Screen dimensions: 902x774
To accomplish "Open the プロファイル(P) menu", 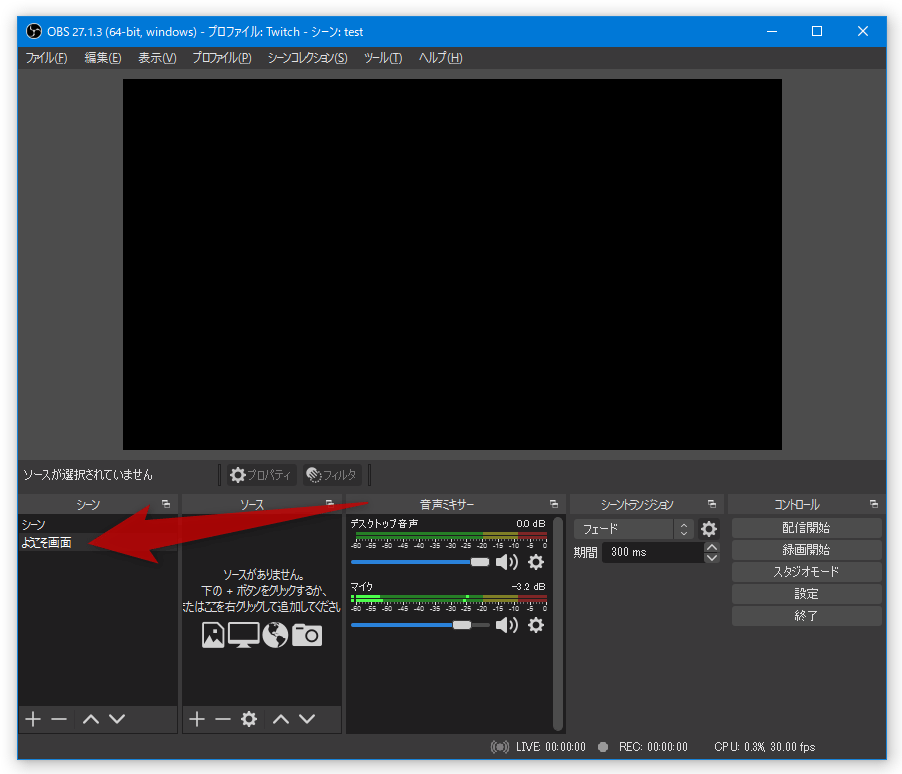I will [x=221, y=58].
